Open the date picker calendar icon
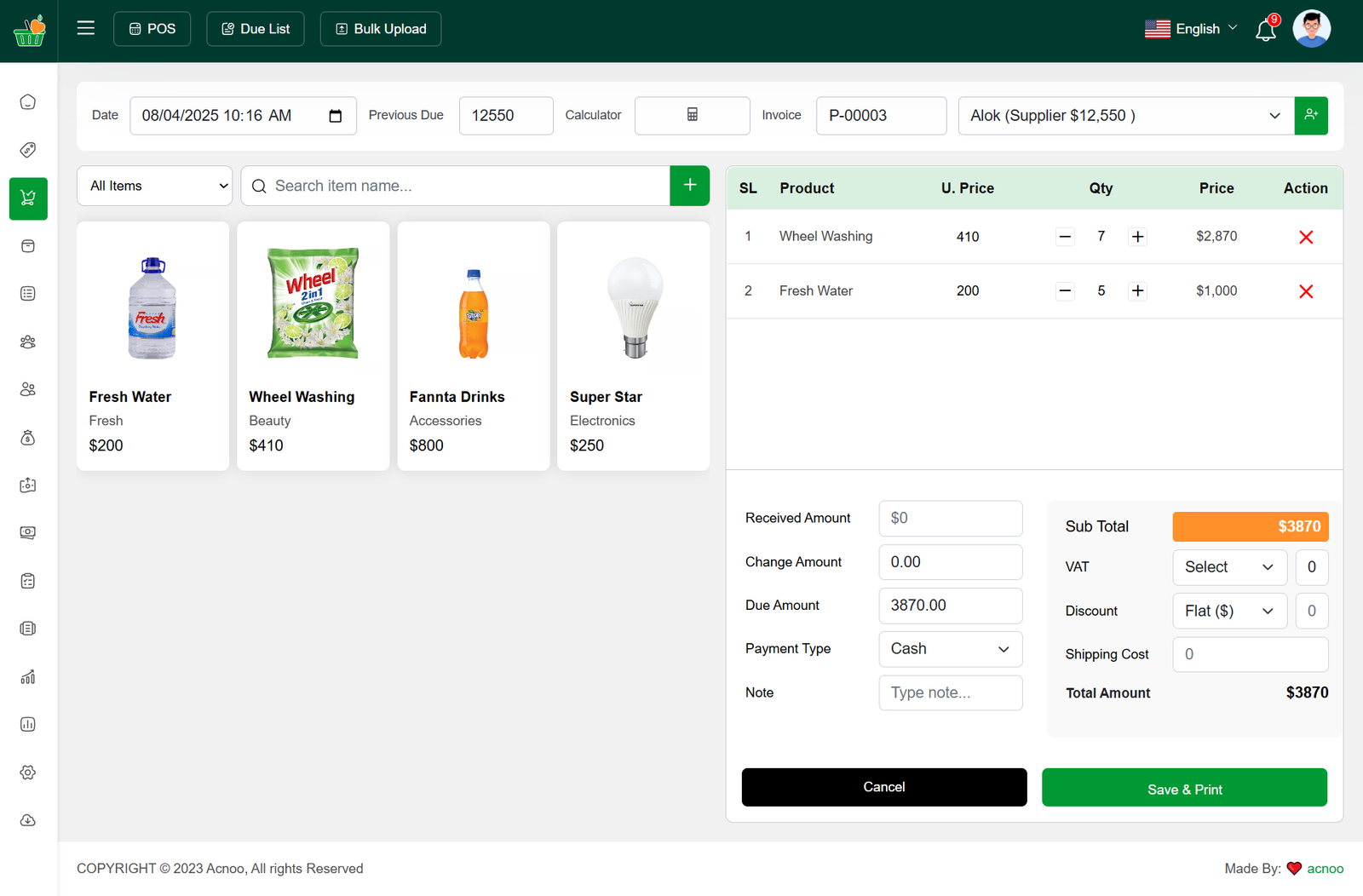Viewport: 1363px width, 896px height. click(336, 116)
